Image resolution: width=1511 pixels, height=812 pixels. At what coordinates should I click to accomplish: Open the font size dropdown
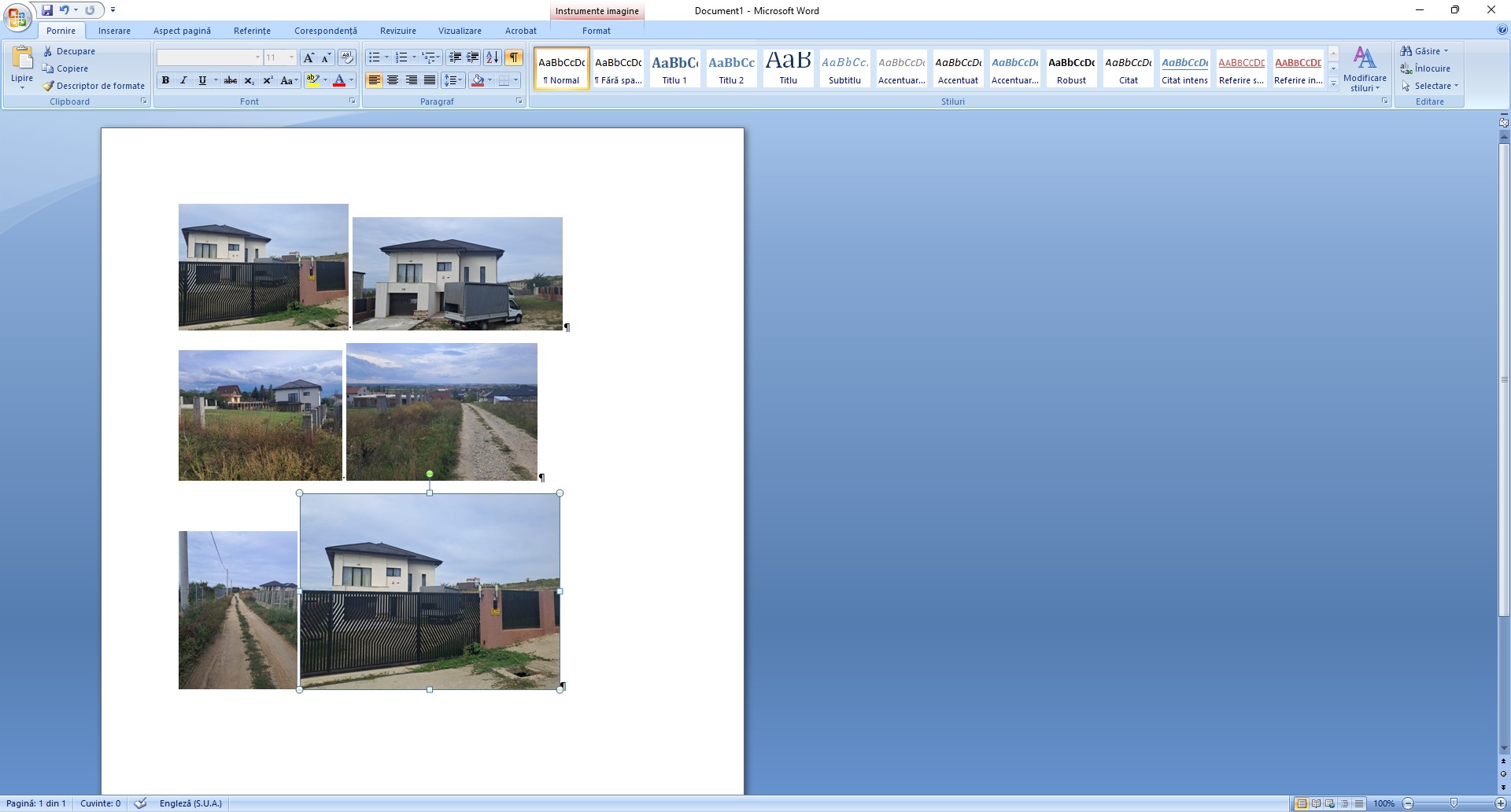291,57
